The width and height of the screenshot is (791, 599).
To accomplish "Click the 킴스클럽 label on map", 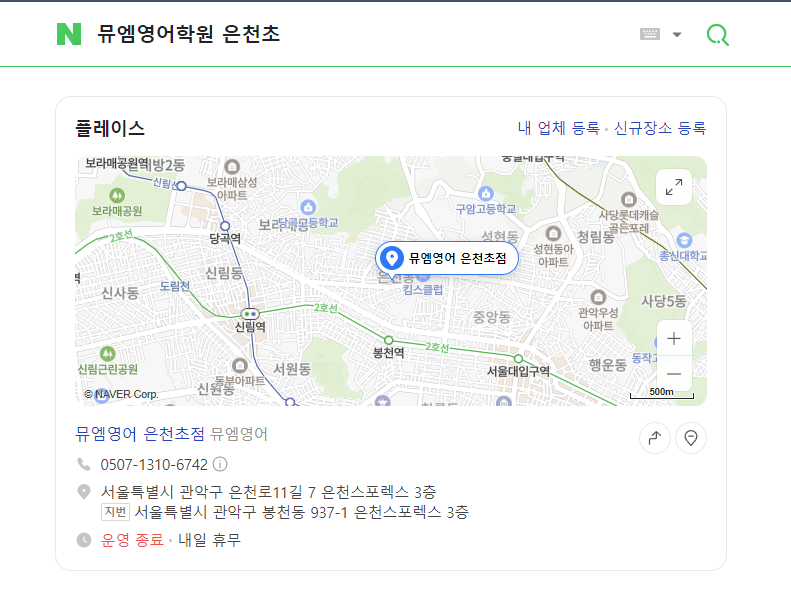I will tap(423, 290).
